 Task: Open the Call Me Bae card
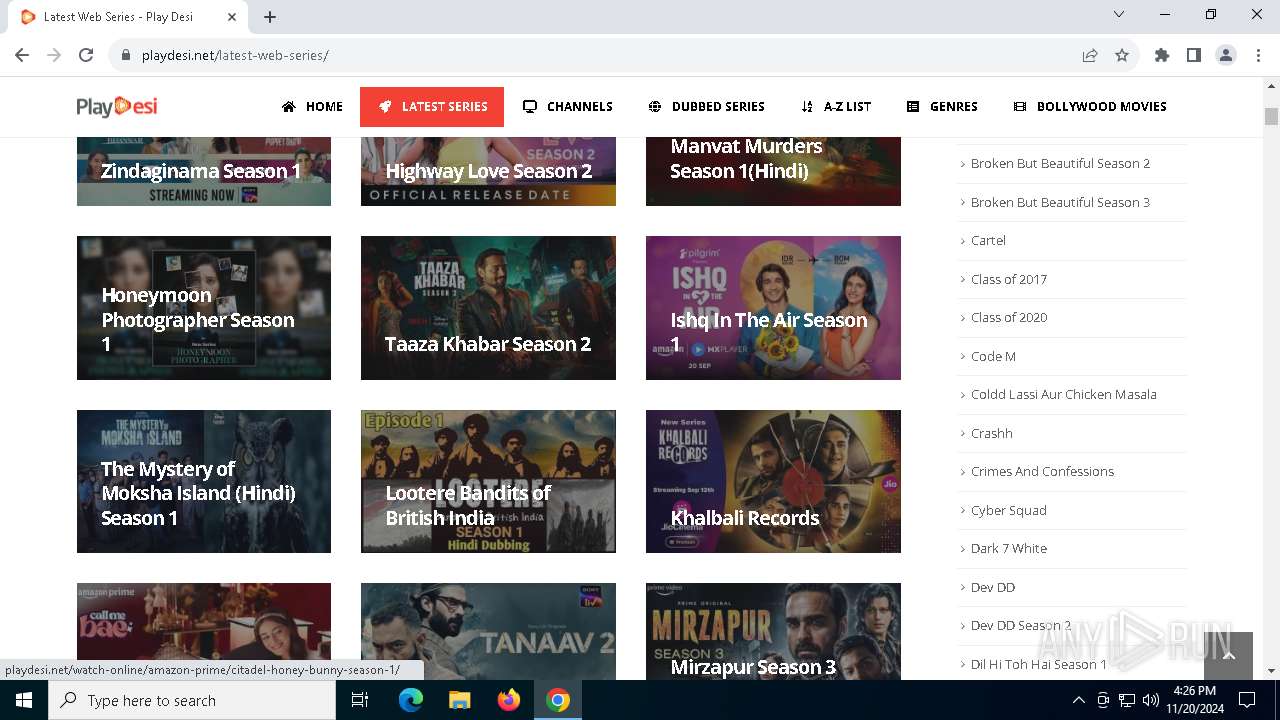point(204,631)
